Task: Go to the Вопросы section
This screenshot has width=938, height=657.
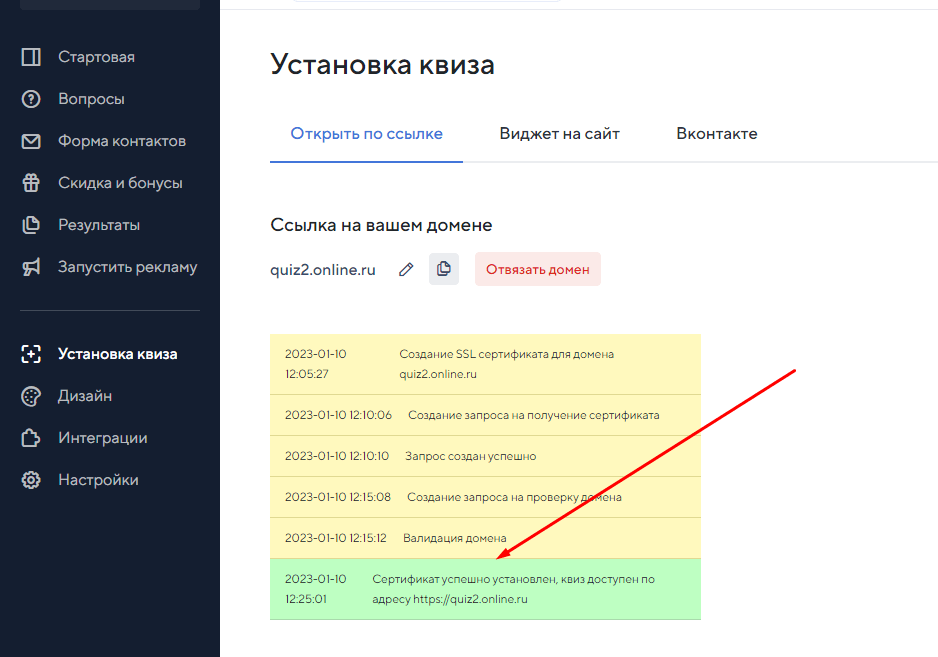Action: (92, 99)
